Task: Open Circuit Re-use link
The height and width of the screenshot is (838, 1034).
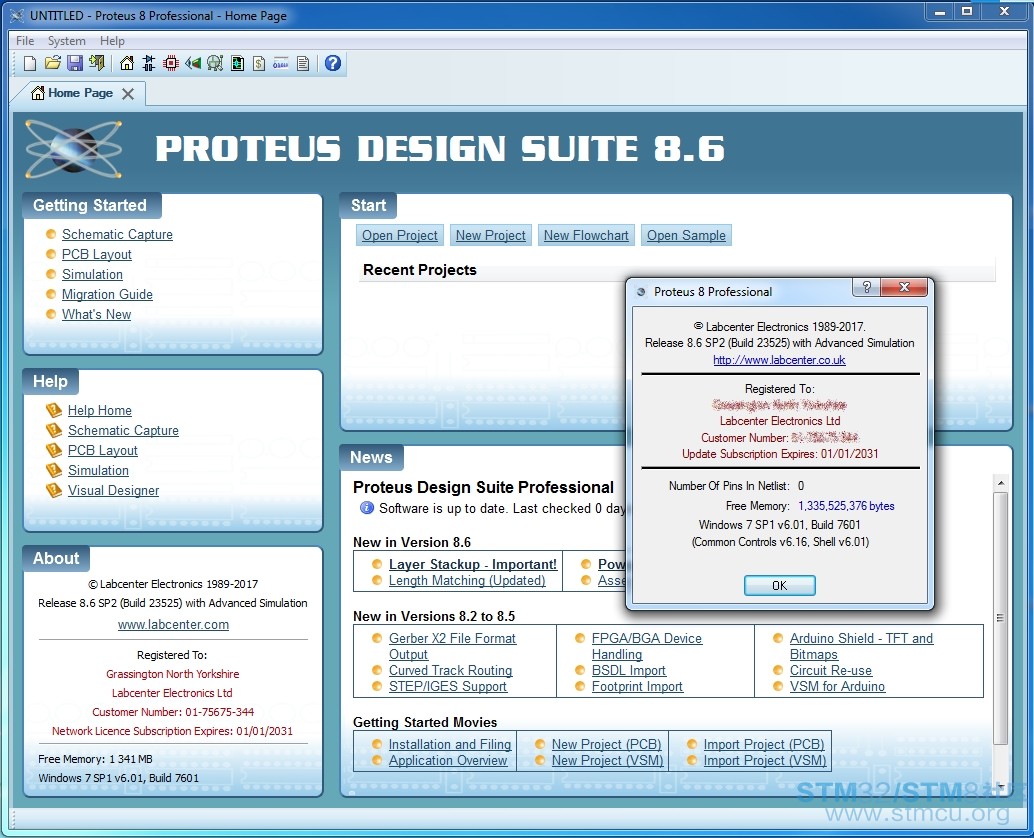Action: tap(831, 671)
